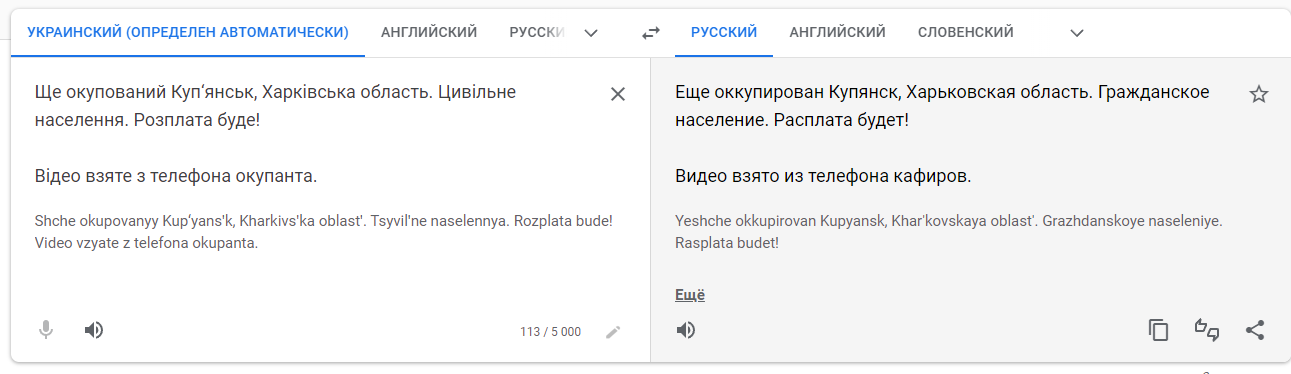Open the edit pencil icon near character count
Screen dimensions: 1291x374
pyautogui.click(x=613, y=332)
